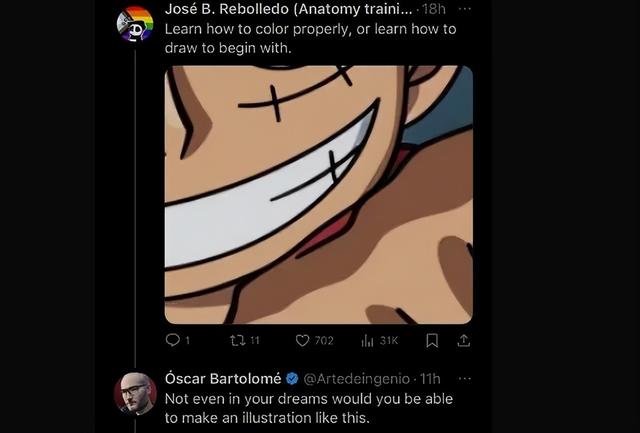Image resolution: width=640 pixels, height=433 pixels.
Task: Click the retweet icon with 11 reposts
Action: (x=237, y=340)
